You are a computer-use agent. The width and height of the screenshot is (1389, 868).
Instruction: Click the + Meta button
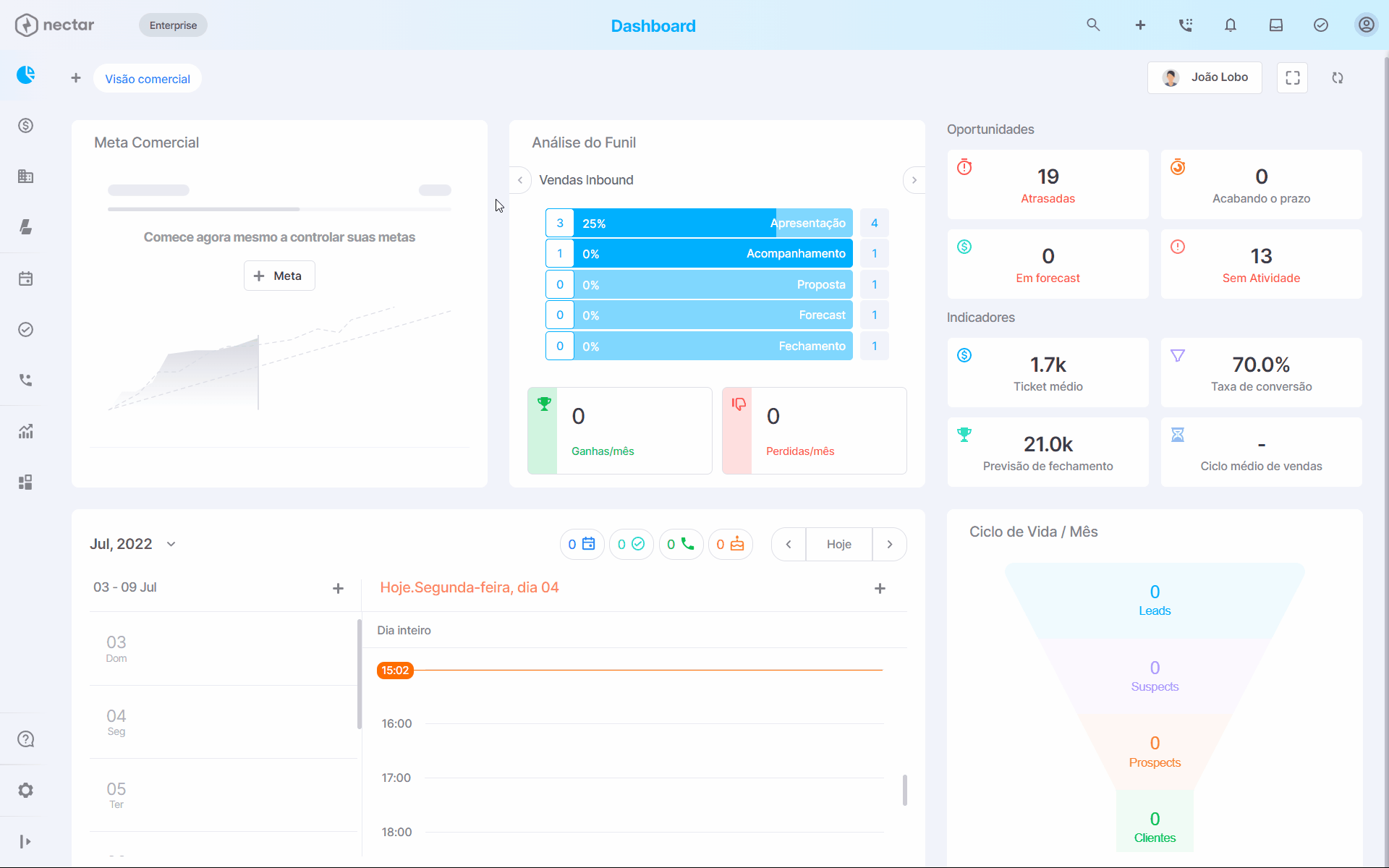[279, 276]
